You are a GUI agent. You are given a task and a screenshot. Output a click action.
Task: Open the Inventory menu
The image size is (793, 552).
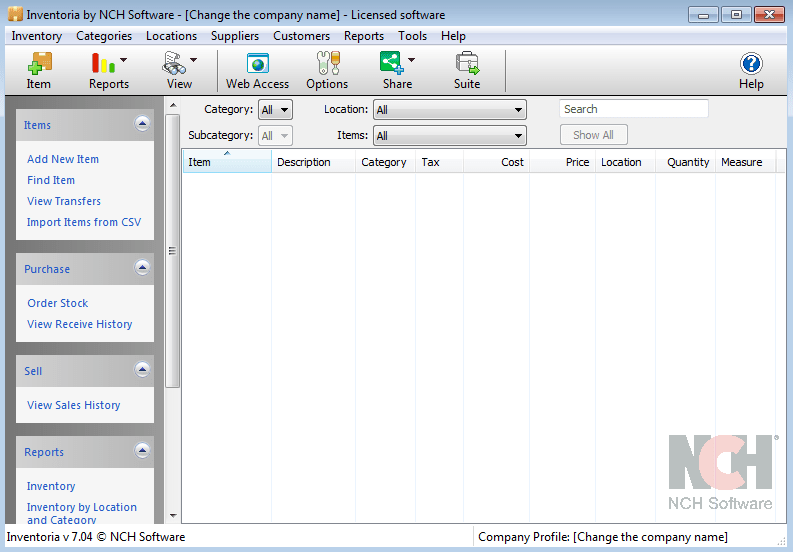pos(37,36)
